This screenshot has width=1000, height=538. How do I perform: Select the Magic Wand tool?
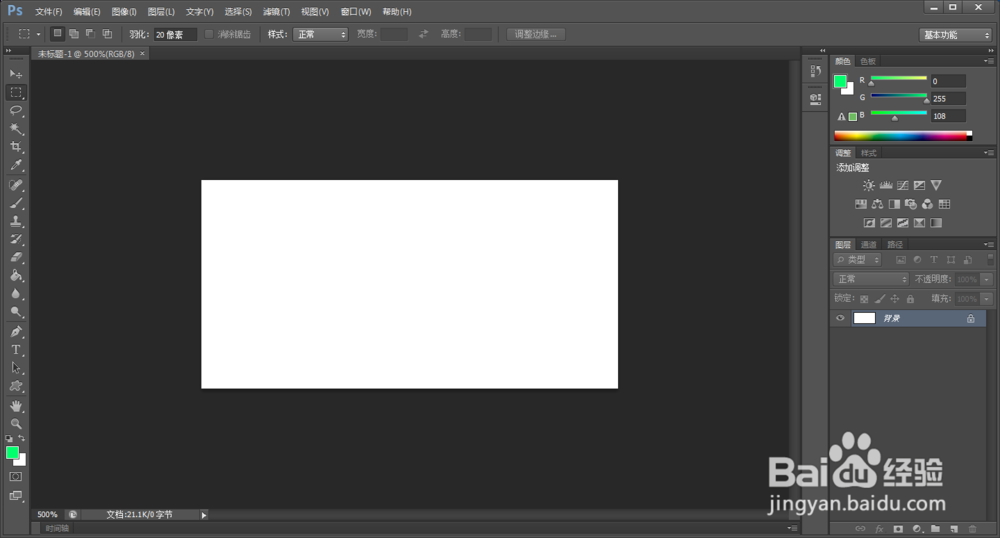(x=16, y=129)
